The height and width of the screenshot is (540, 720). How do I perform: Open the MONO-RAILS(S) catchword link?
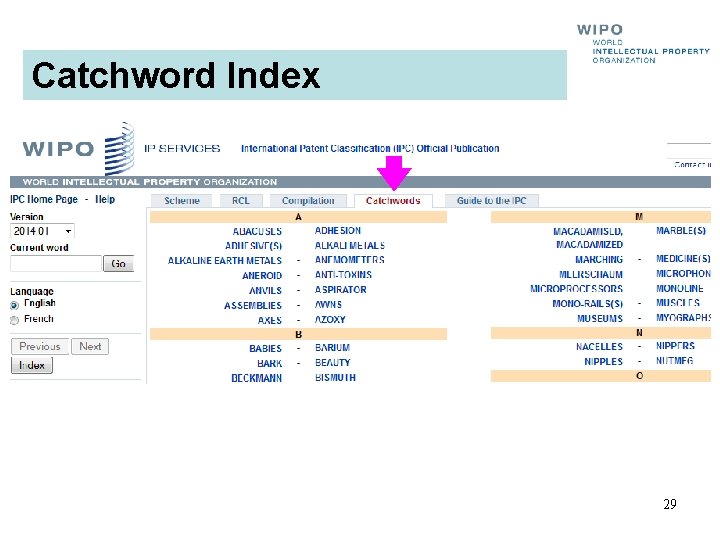point(588,304)
